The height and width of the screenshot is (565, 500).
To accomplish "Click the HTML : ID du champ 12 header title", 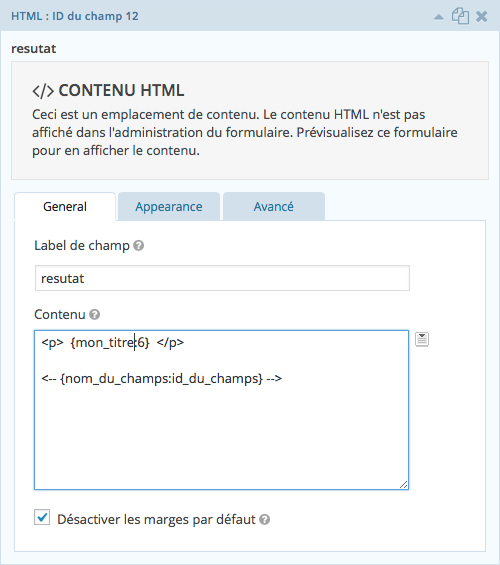I will click(75, 16).
